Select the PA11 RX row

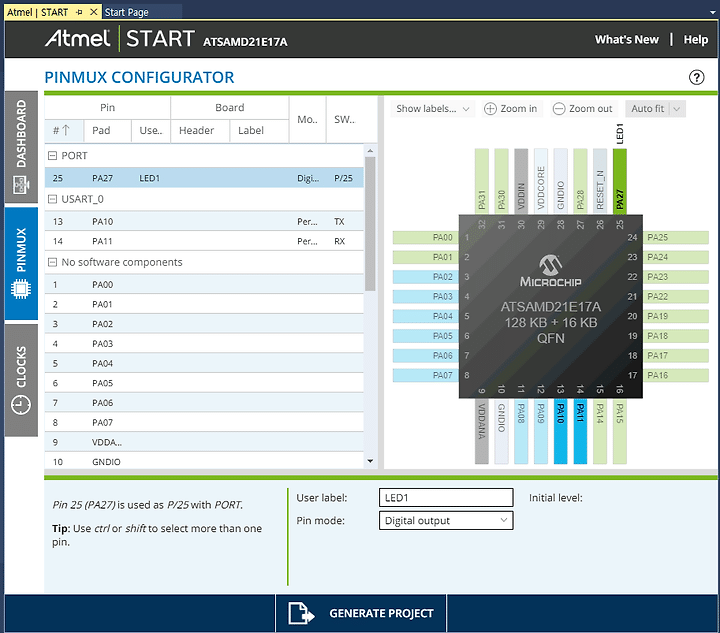(204, 241)
